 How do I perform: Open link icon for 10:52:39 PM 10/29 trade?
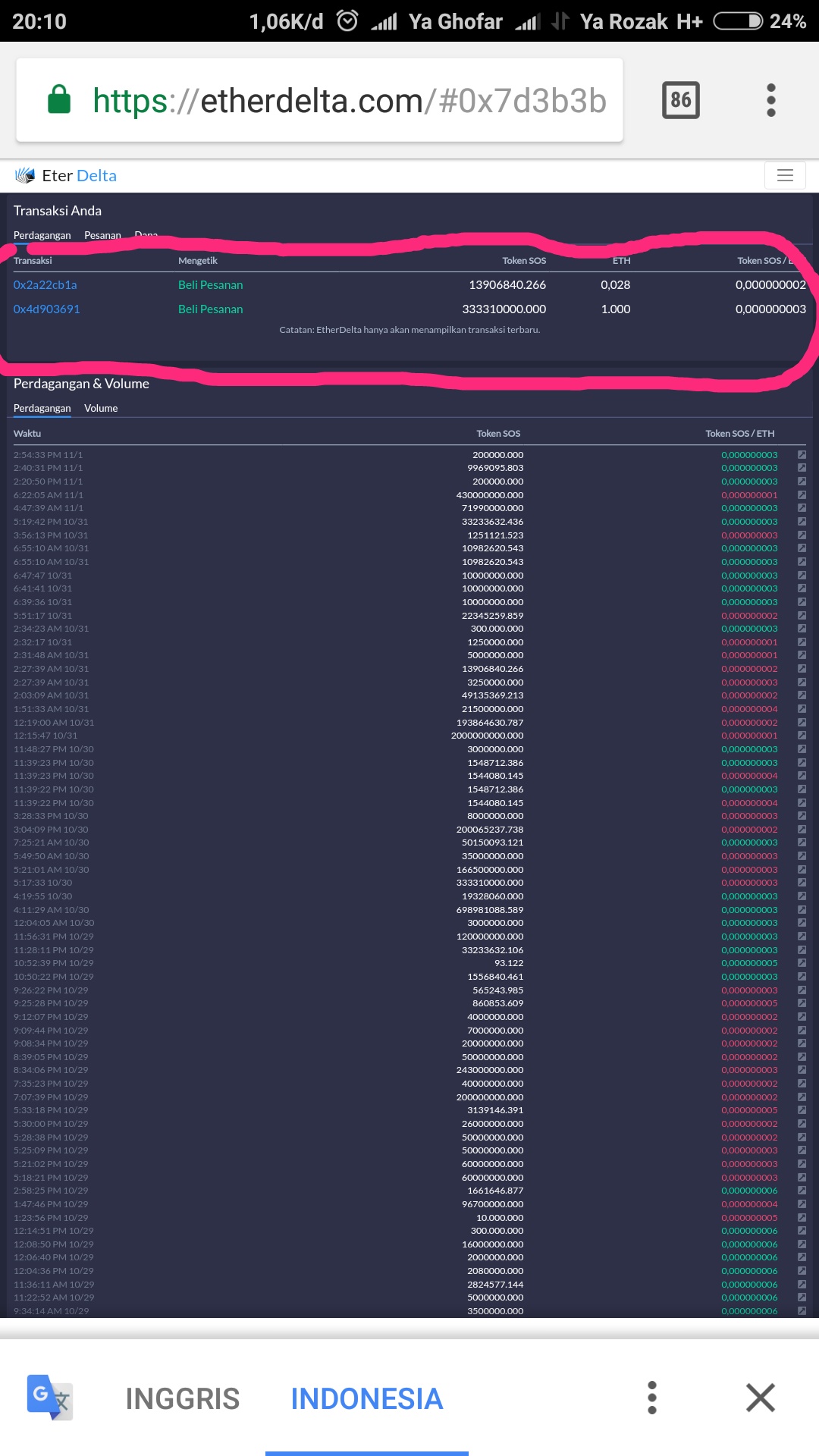coord(802,963)
